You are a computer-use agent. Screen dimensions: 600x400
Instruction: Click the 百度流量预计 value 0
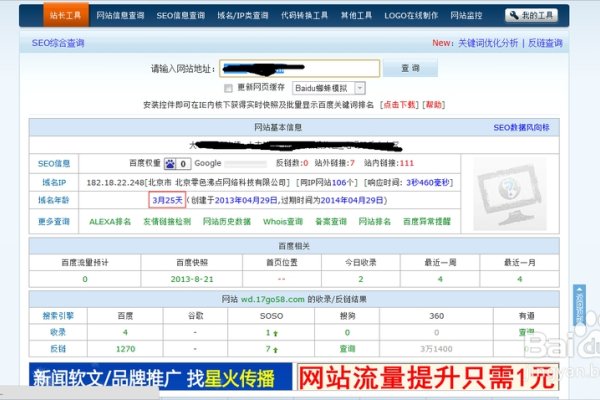pos(85,279)
